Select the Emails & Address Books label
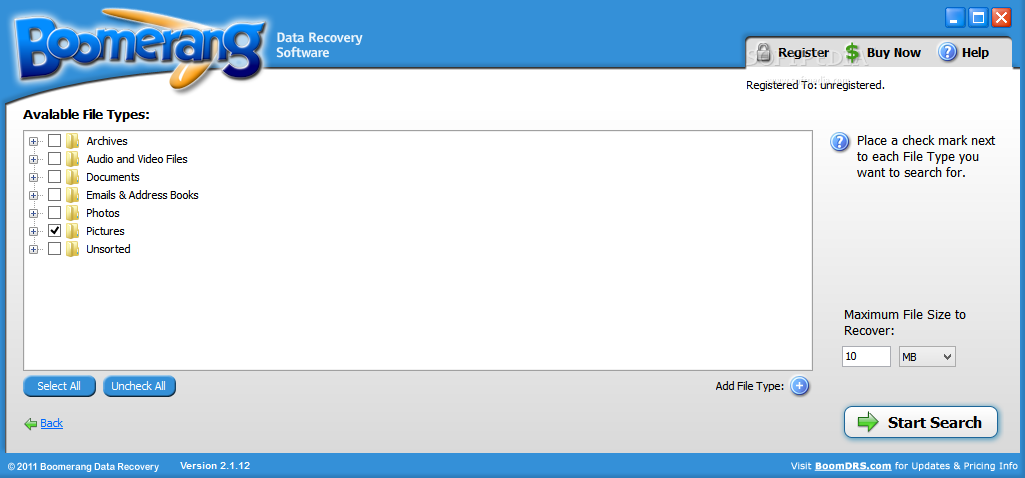1025x478 pixels. pos(143,195)
